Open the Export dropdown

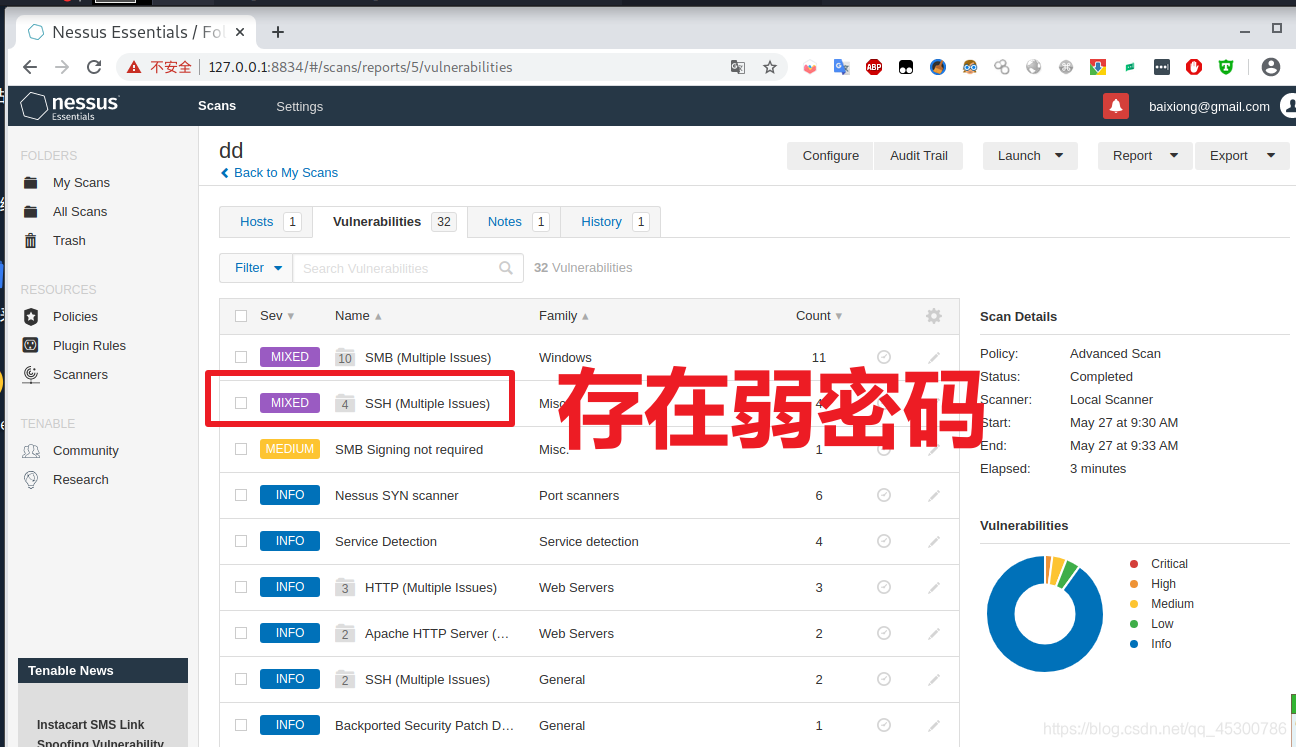1242,156
